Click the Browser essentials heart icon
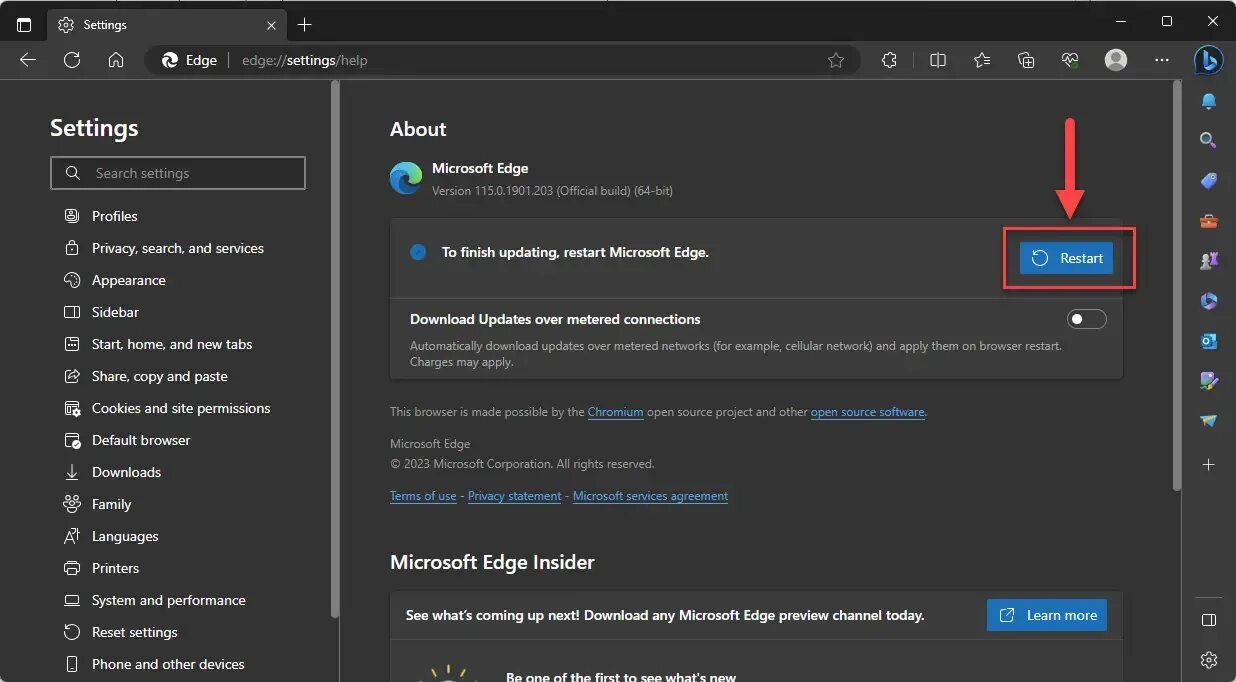Viewport: 1236px width, 682px height. coord(1070,60)
